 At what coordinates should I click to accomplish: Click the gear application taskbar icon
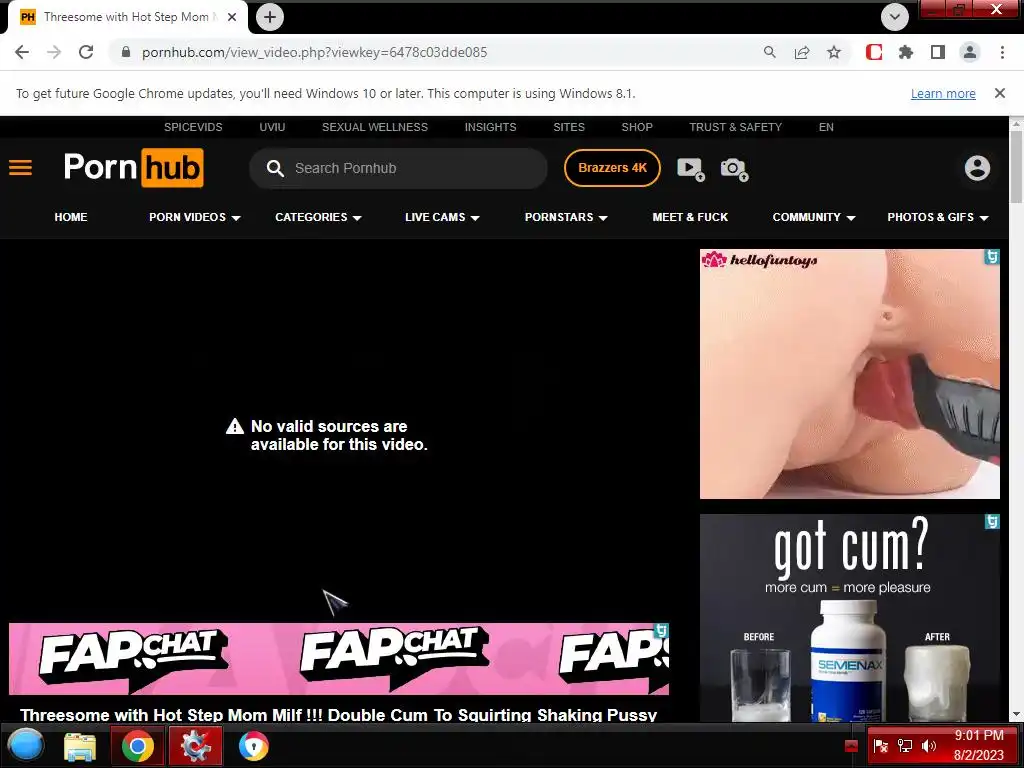(x=195, y=746)
